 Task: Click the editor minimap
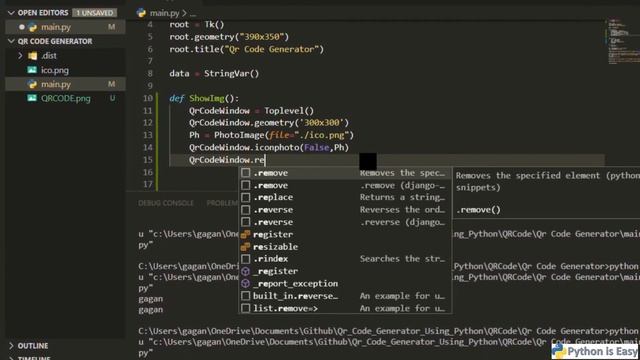(621, 41)
